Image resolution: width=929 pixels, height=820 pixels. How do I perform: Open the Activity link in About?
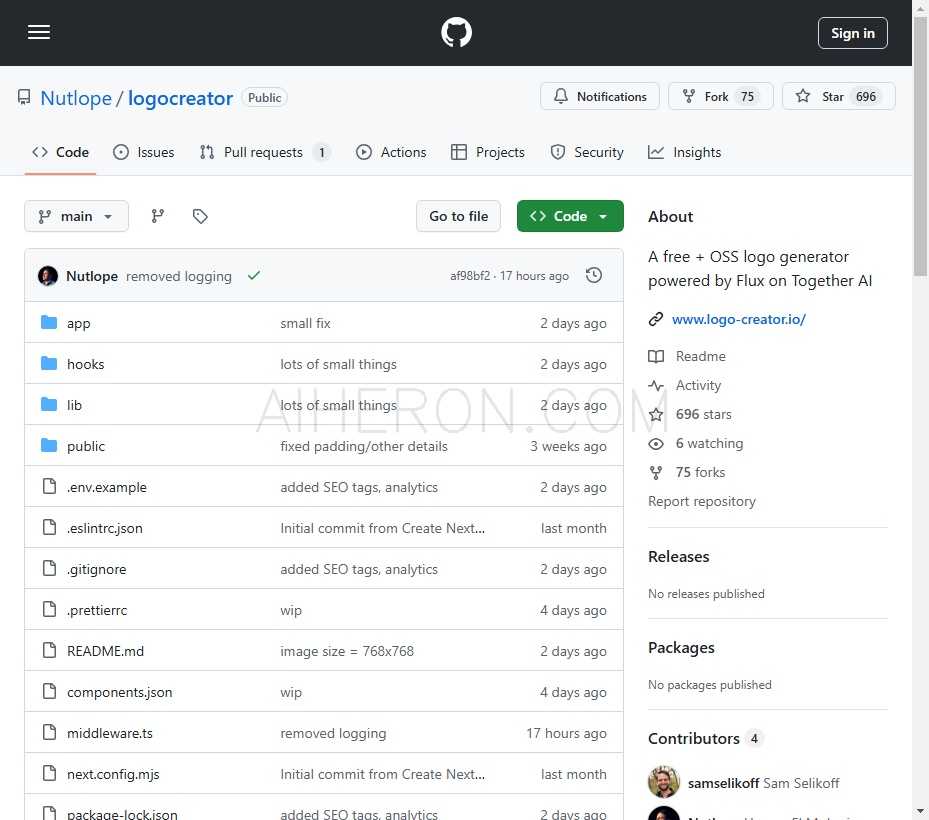coord(698,385)
